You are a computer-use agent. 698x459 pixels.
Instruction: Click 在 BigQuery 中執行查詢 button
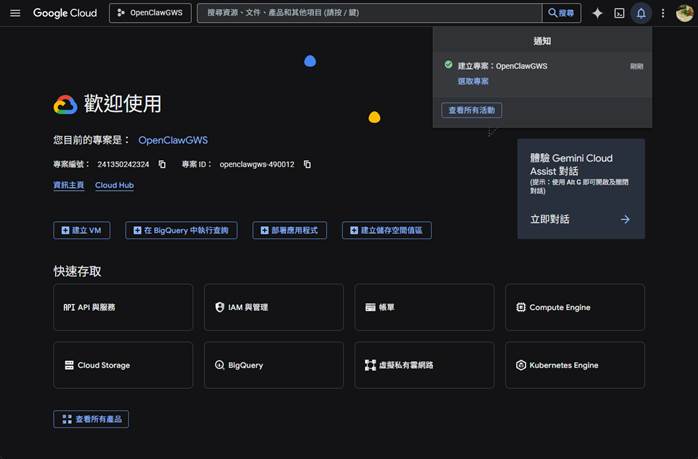point(181,230)
